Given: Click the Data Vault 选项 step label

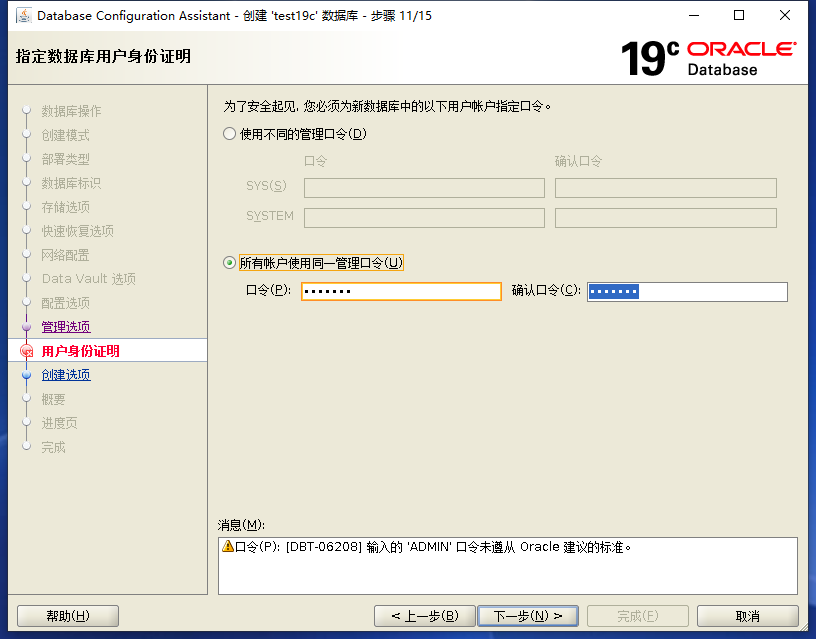Looking at the screenshot, I should click(x=89, y=279).
